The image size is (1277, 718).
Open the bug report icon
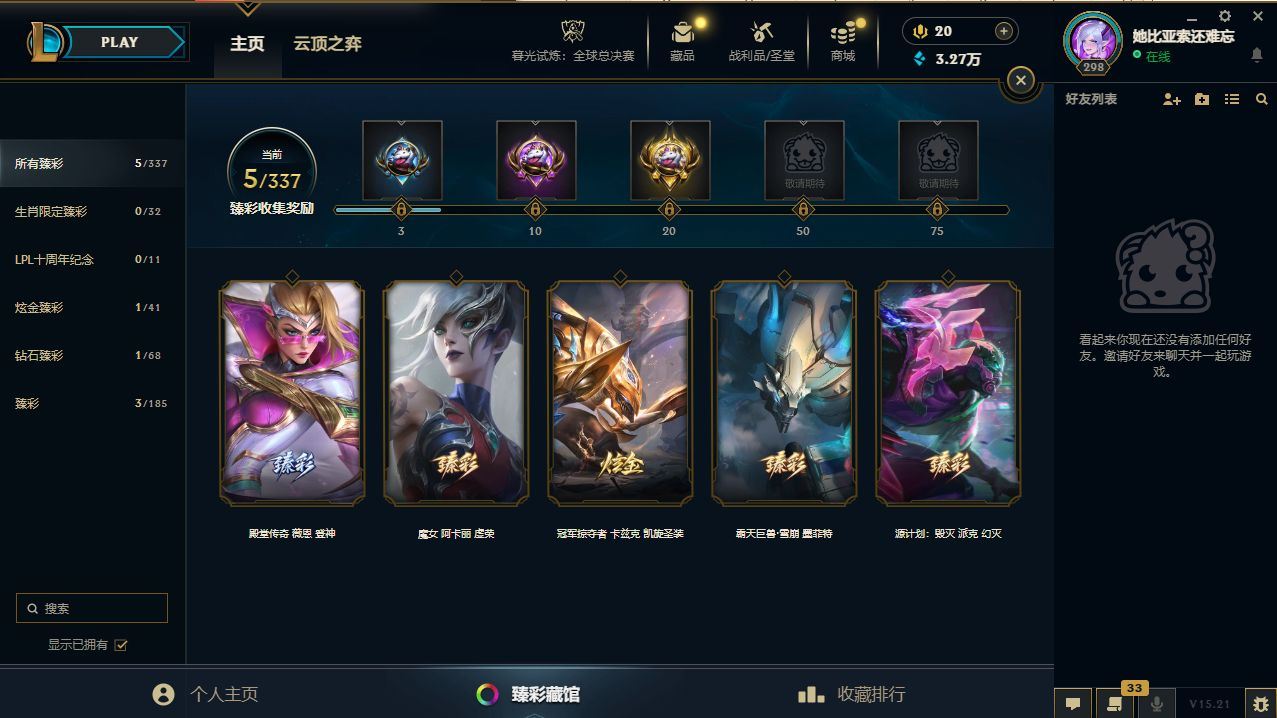point(1260,704)
